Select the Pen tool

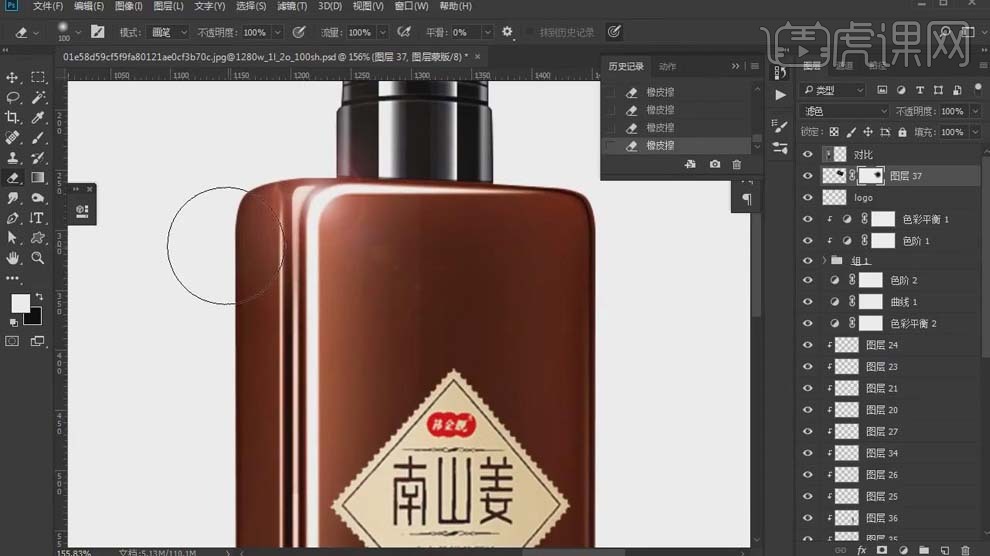(12, 218)
